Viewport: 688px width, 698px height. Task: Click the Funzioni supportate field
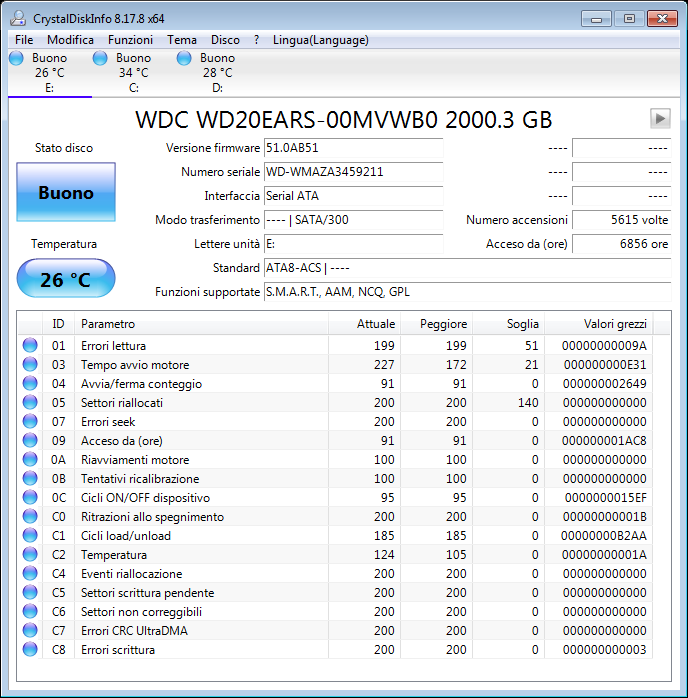coord(467,292)
